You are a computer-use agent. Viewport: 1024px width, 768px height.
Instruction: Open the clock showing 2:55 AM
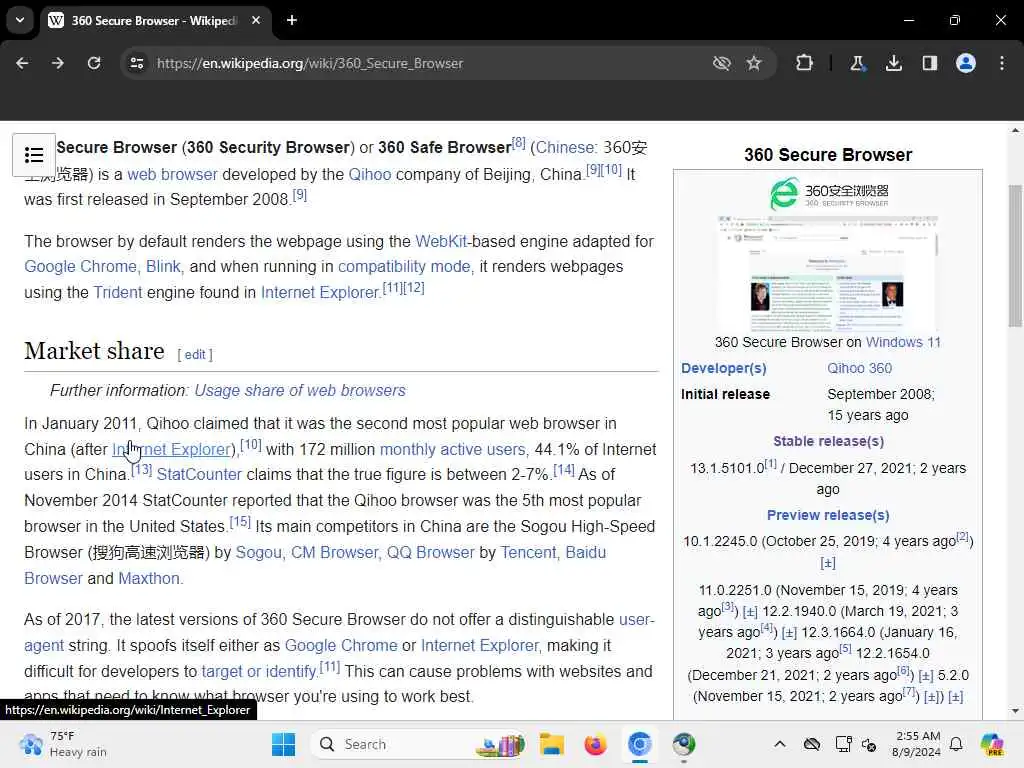click(x=916, y=744)
